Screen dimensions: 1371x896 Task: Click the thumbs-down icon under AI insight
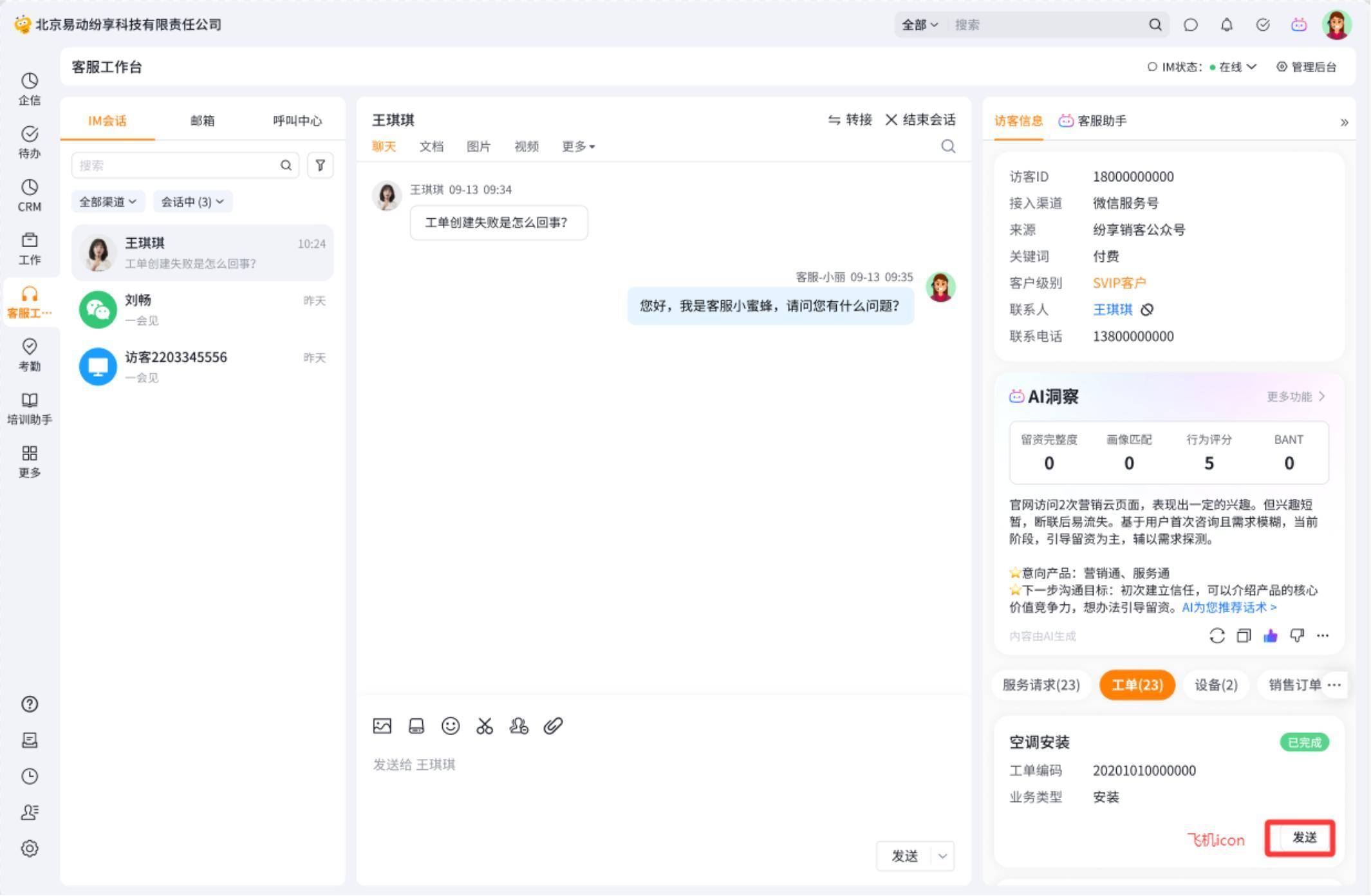[x=1296, y=636]
